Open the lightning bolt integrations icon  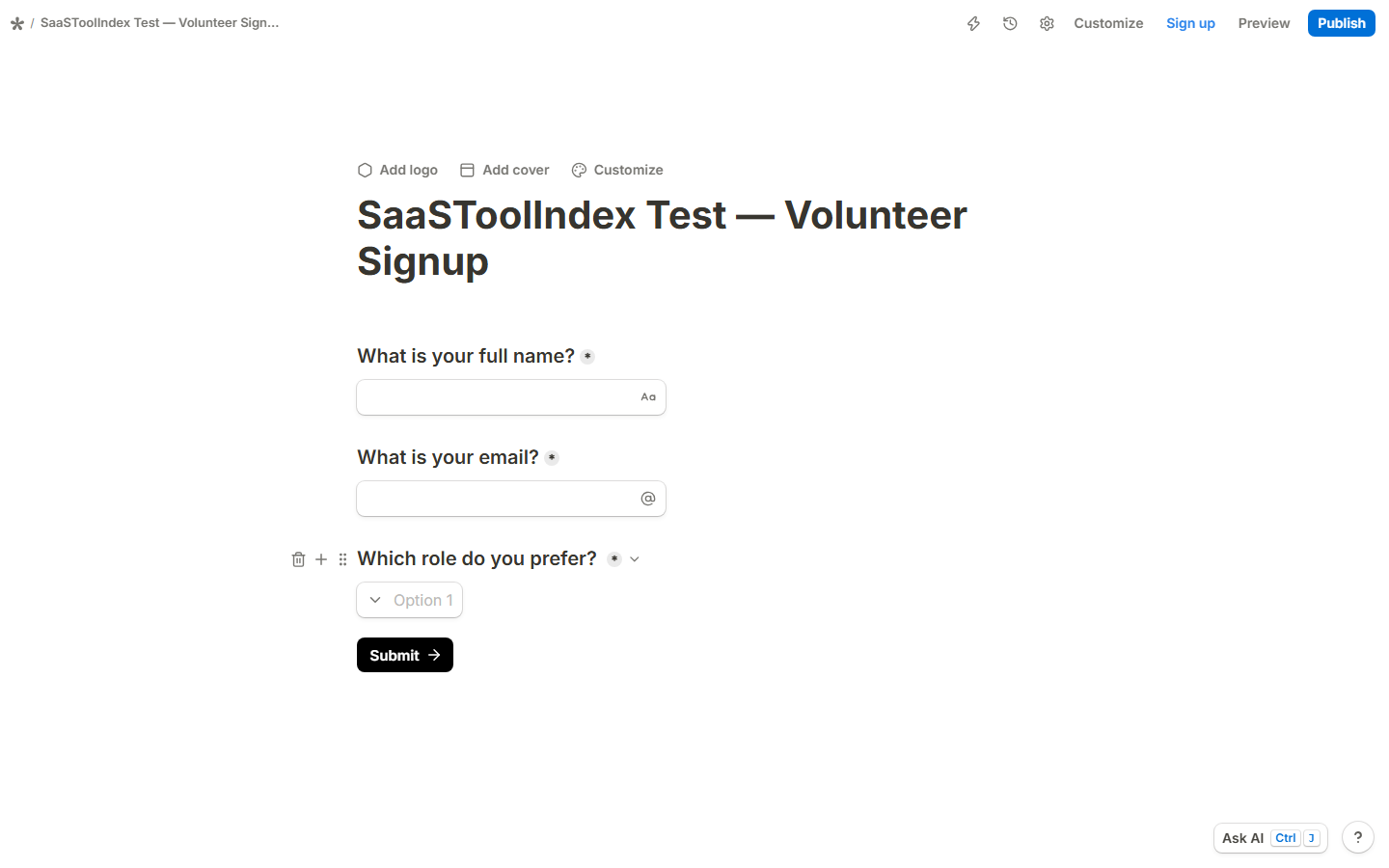pos(973,23)
